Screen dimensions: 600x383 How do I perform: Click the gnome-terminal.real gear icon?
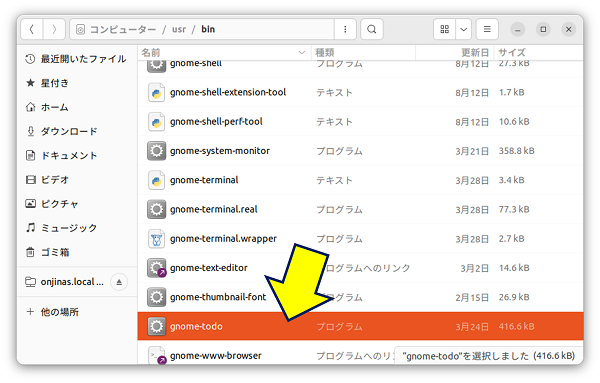pyautogui.click(x=157, y=209)
